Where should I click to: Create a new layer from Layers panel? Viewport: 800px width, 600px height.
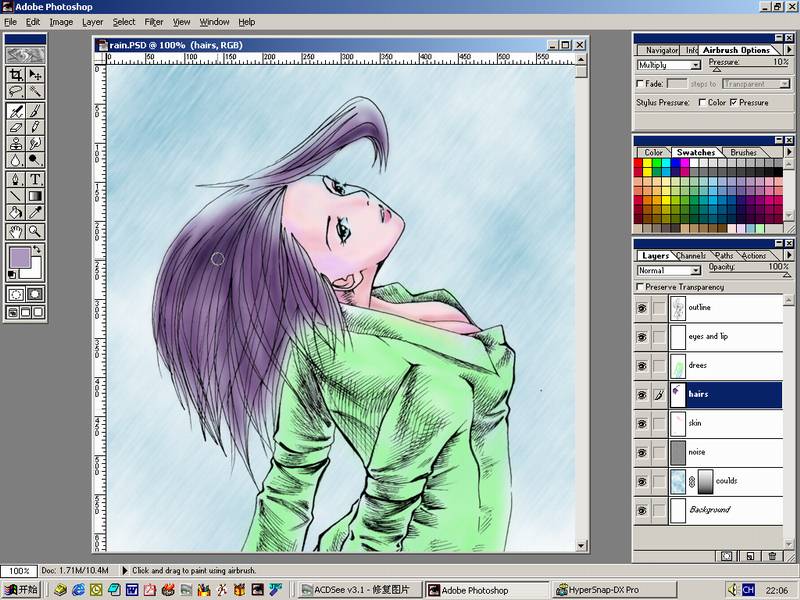pyautogui.click(x=750, y=556)
